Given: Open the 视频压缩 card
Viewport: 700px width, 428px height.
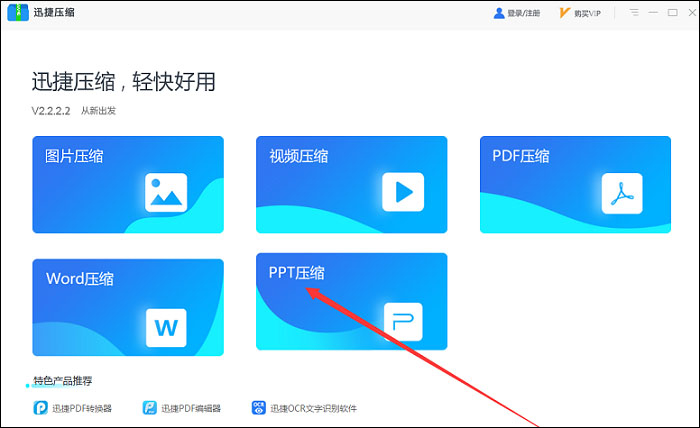Looking at the screenshot, I should 351,184.
